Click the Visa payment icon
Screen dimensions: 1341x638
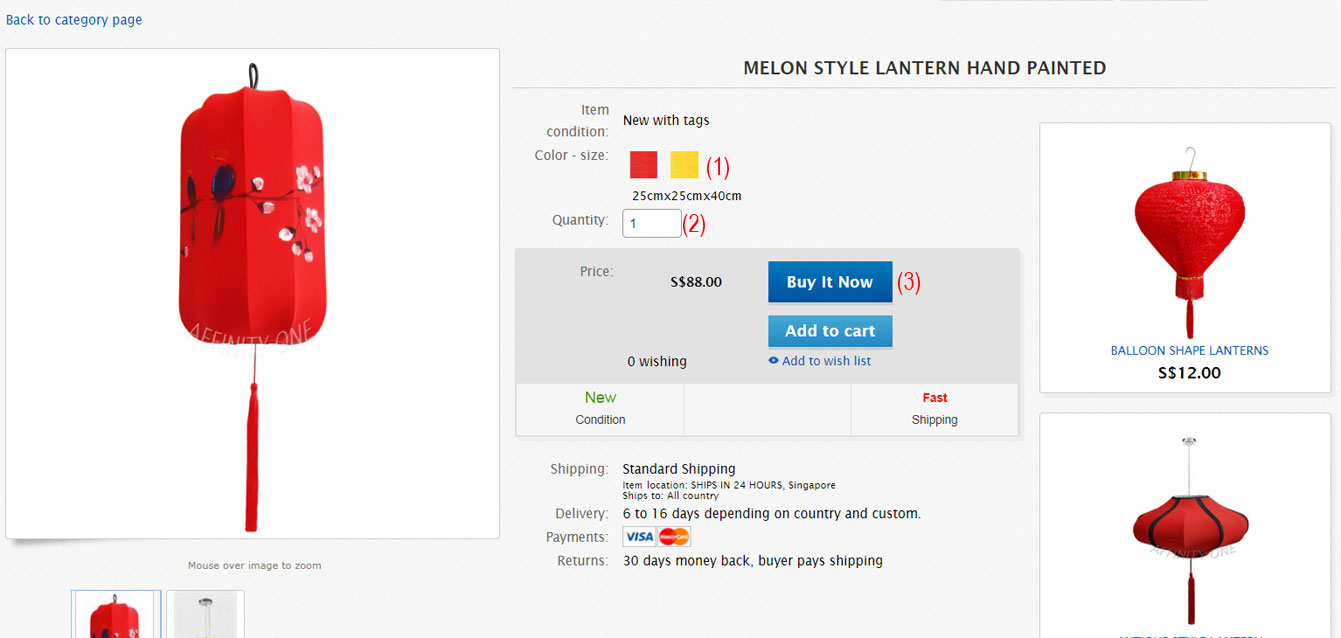coord(639,537)
